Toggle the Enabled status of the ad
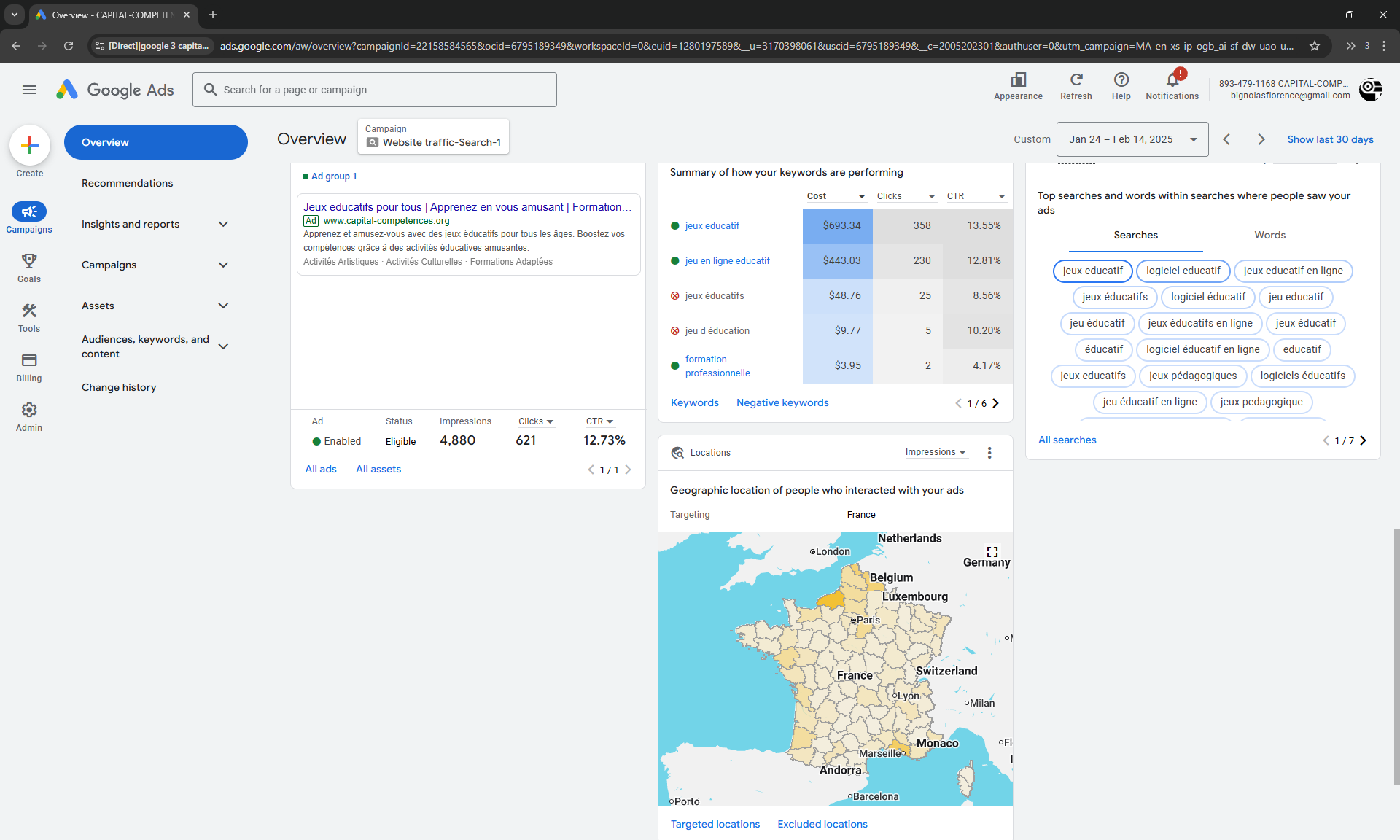 point(316,440)
